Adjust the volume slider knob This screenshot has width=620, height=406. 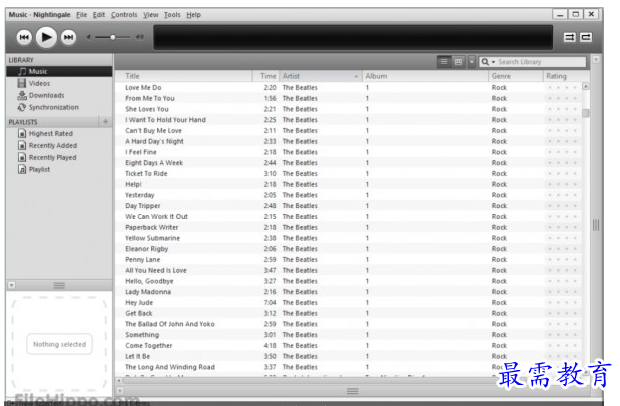pos(113,37)
